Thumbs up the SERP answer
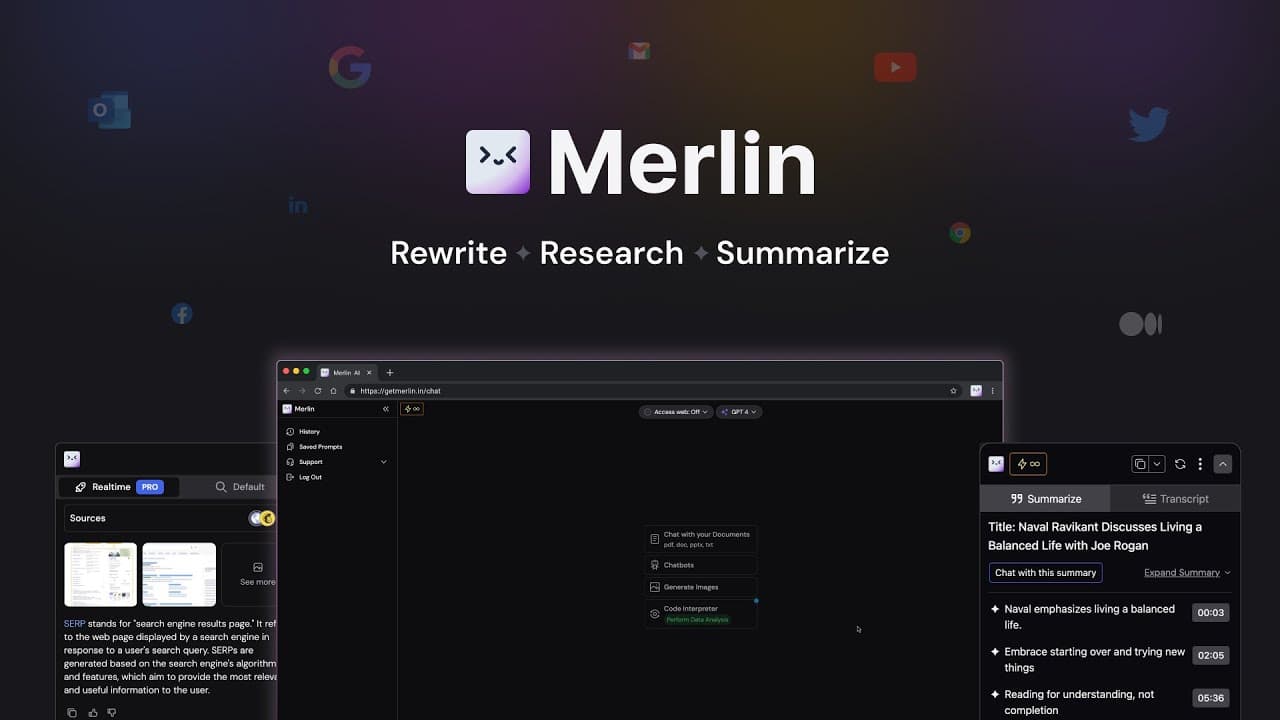1280x720 pixels. [x=92, y=713]
